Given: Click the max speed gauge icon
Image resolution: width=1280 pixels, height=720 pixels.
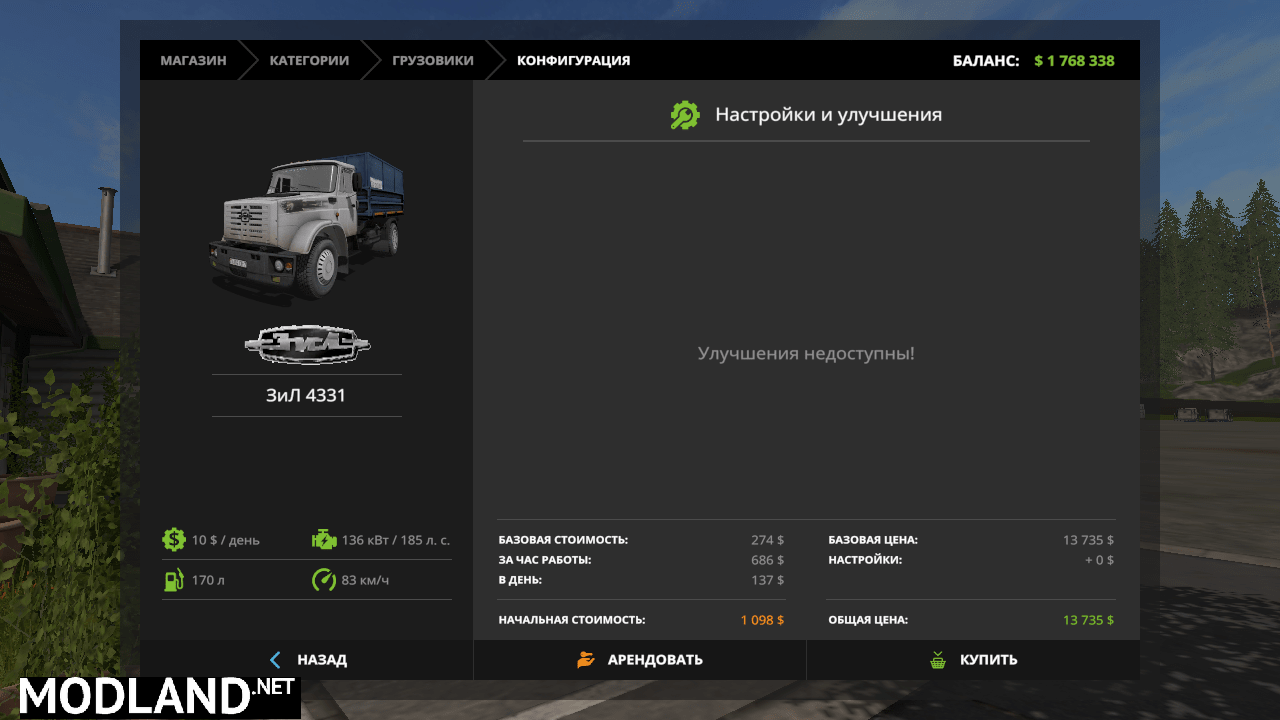Looking at the screenshot, I should point(324,580).
